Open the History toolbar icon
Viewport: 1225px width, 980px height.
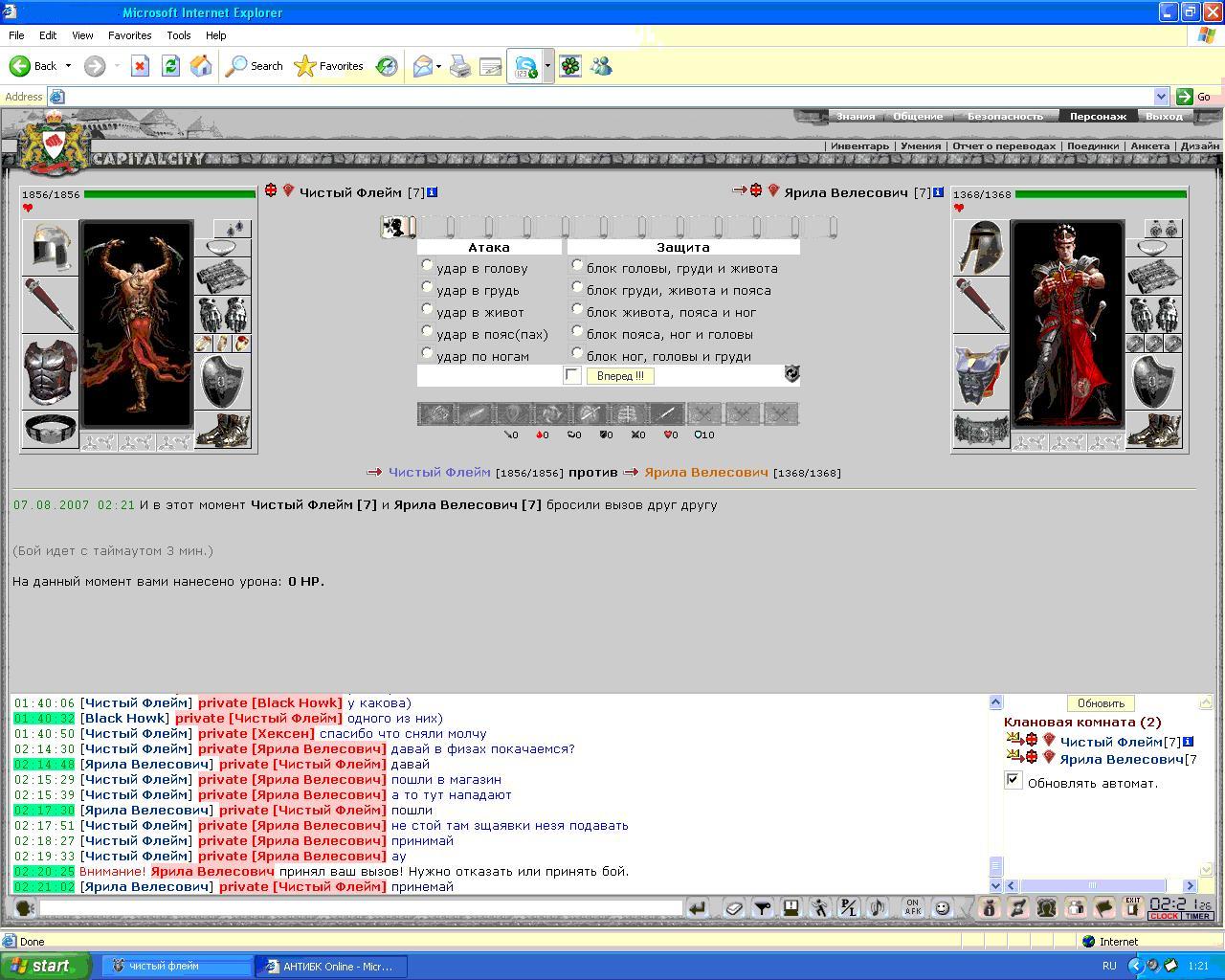(x=387, y=66)
